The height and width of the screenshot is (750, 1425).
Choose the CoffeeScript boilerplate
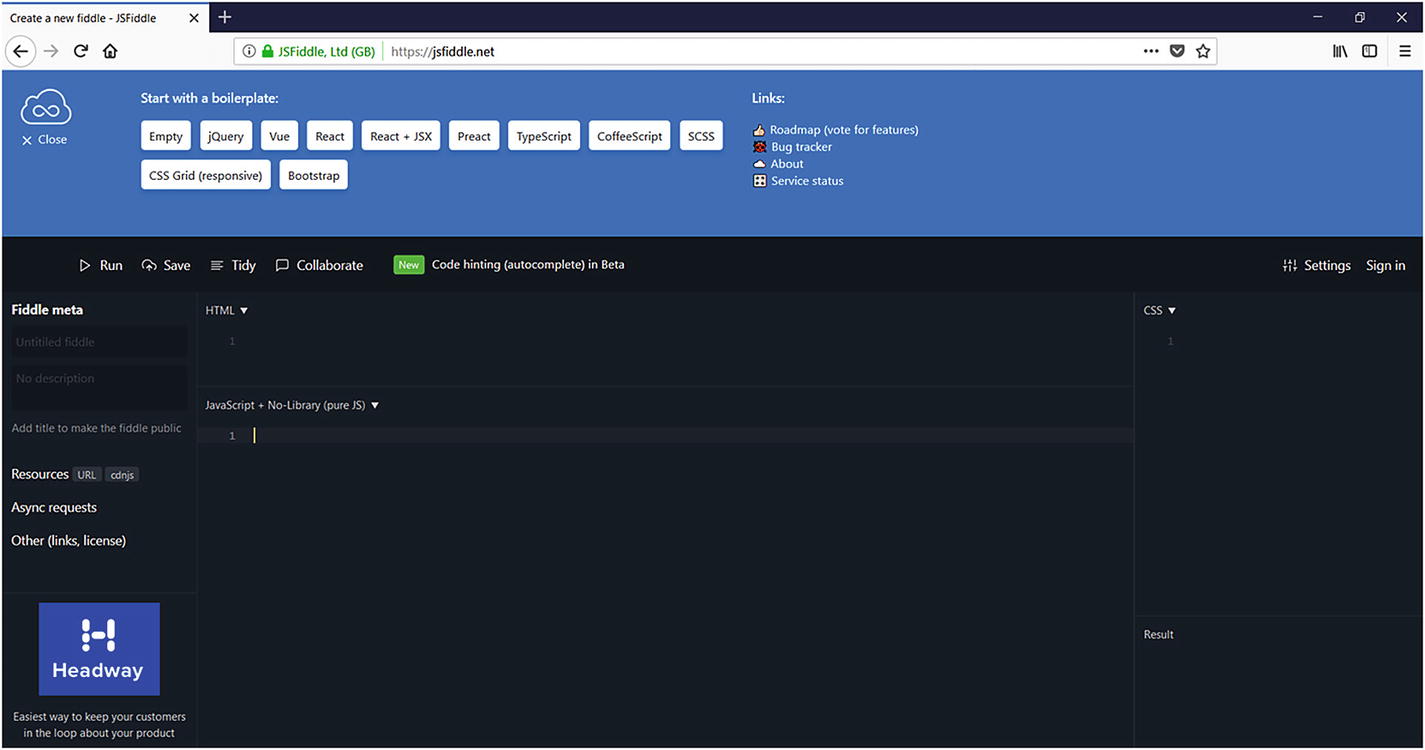tap(630, 136)
